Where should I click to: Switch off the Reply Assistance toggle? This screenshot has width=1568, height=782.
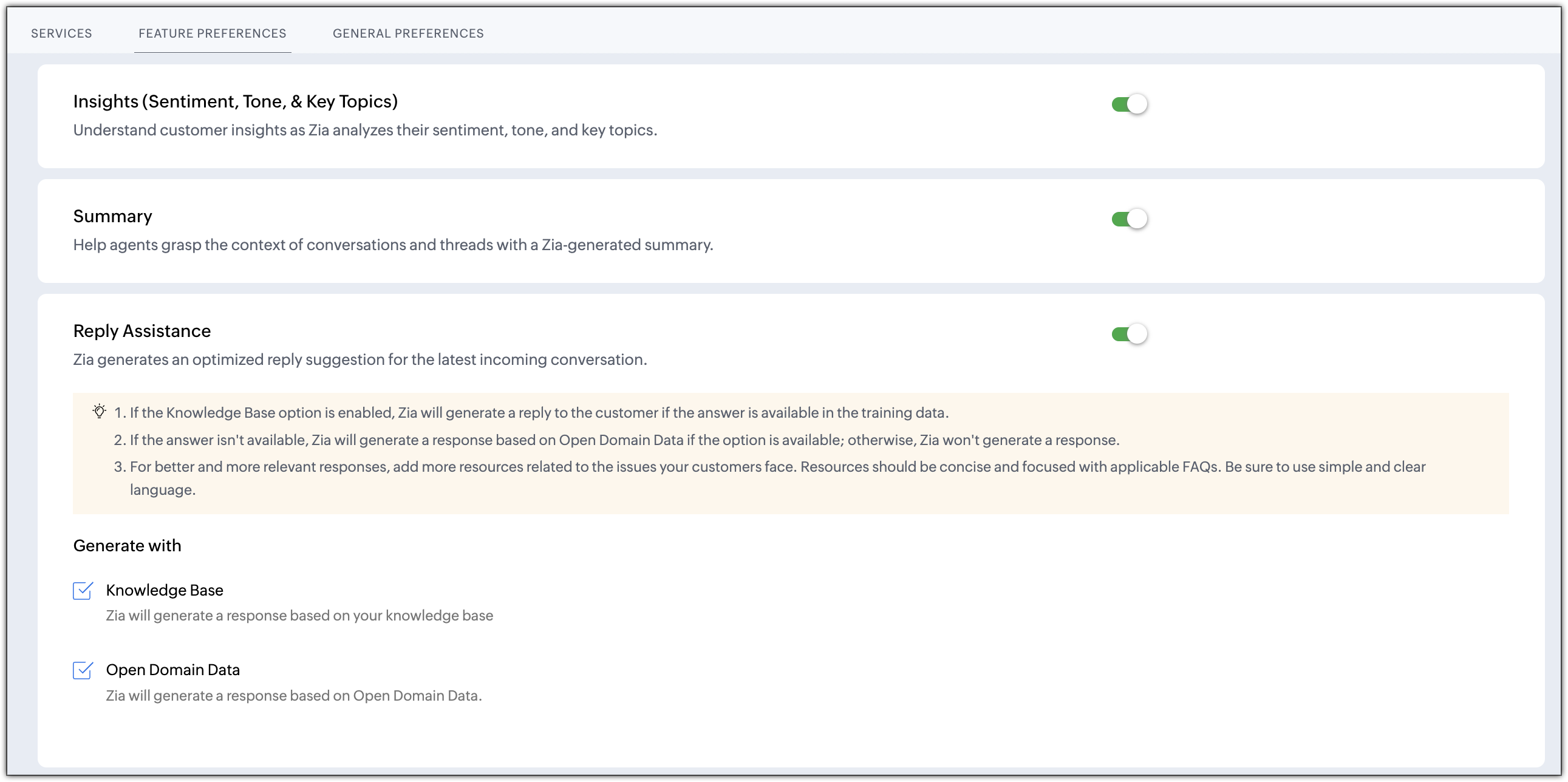(x=1129, y=333)
